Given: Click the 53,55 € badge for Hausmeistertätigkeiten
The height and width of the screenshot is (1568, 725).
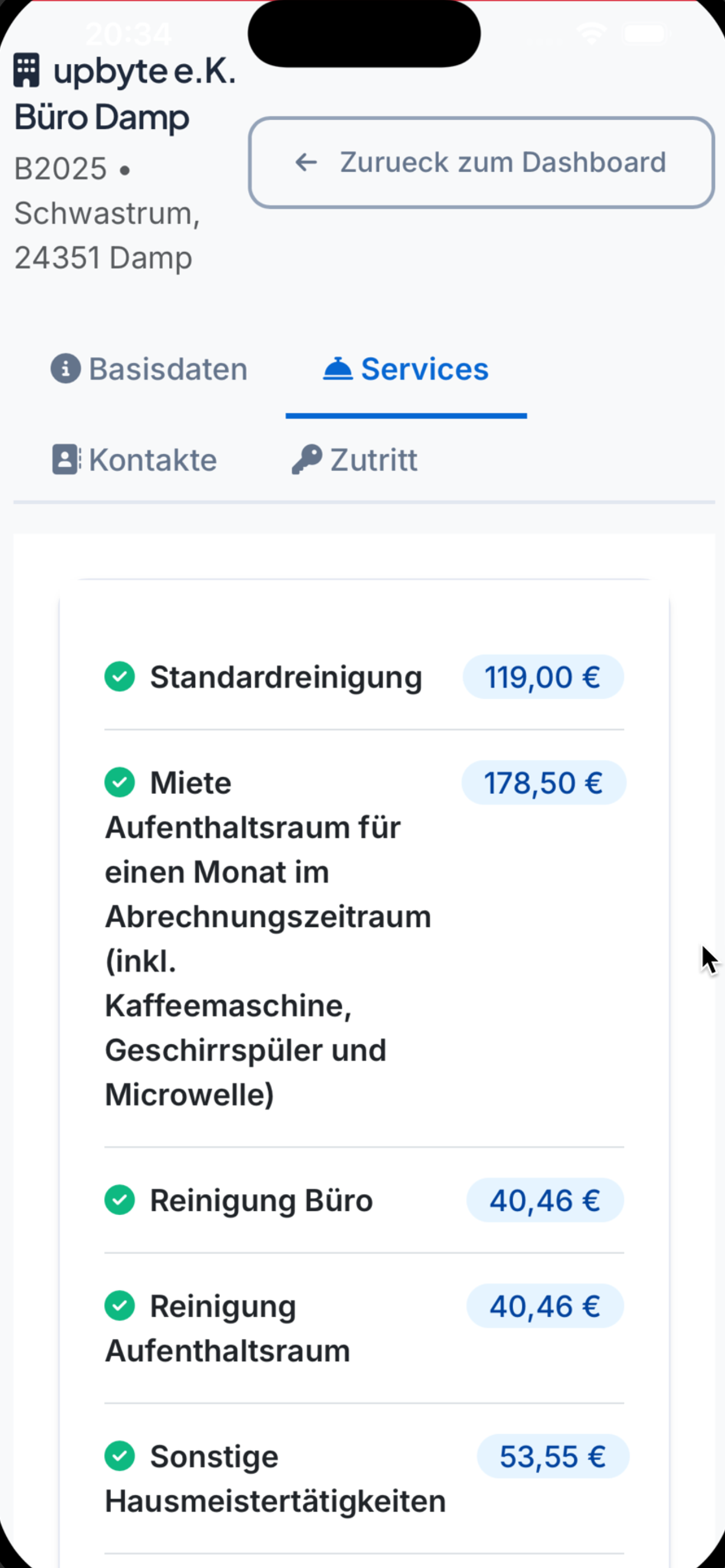Looking at the screenshot, I should [x=552, y=1456].
